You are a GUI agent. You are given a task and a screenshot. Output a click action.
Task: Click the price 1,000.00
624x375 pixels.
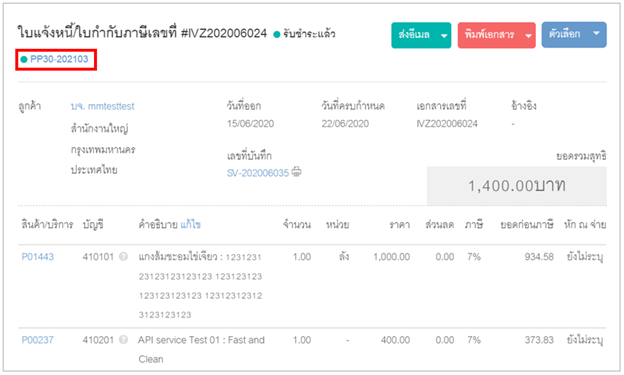[392, 257]
